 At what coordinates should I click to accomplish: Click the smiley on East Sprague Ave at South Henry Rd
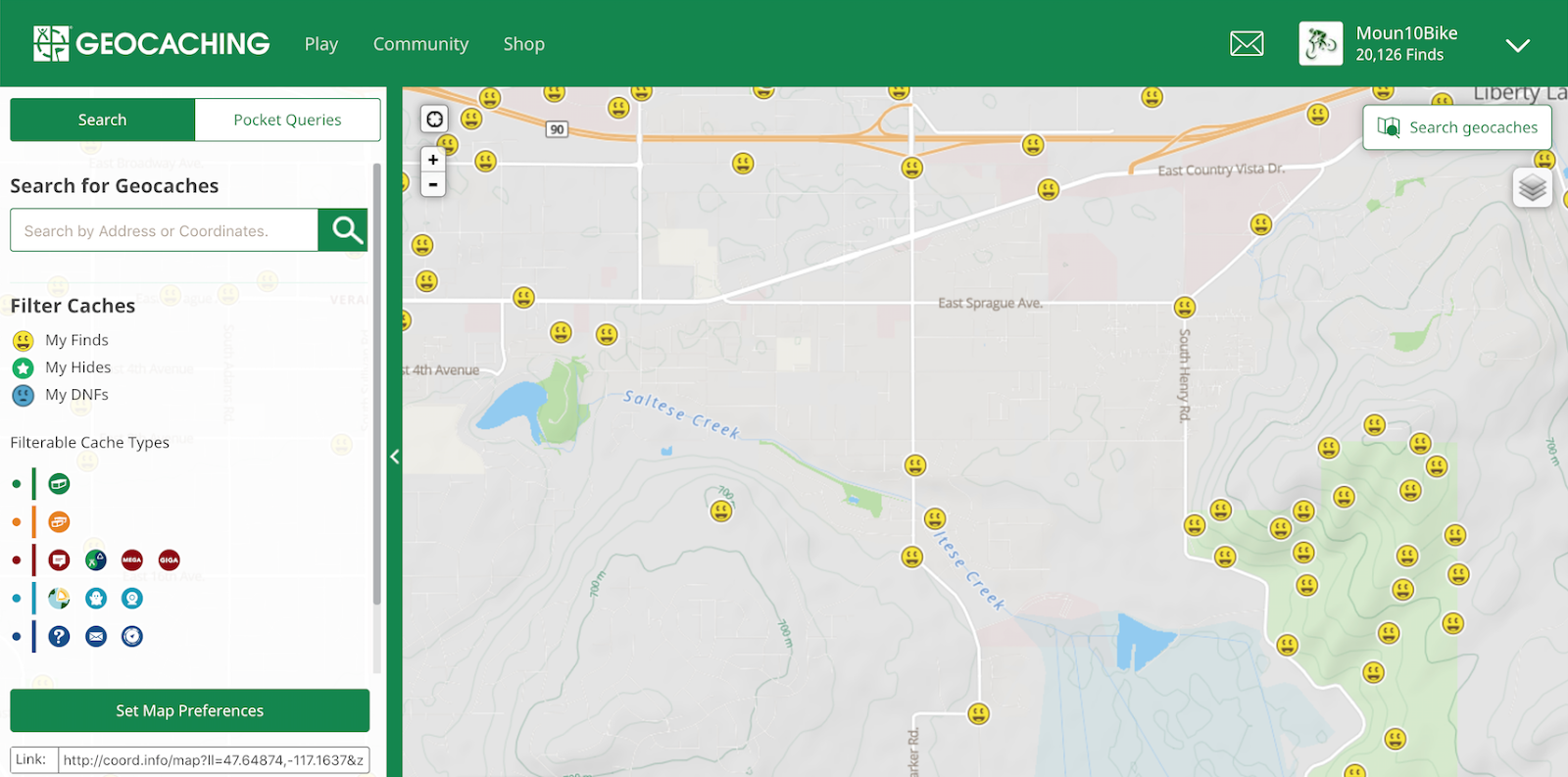pyautogui.click(x=1185, y=308)
